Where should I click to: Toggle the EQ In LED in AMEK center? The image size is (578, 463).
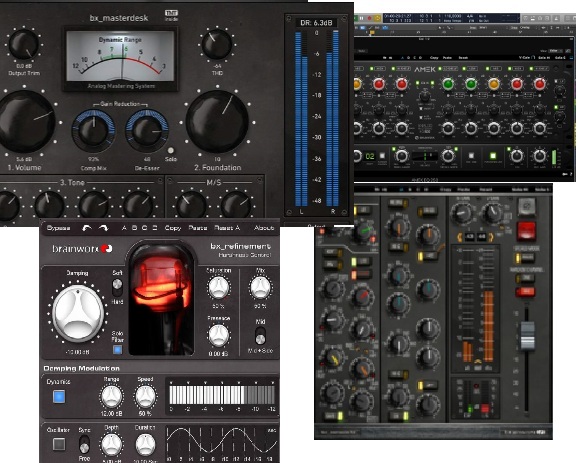point(417,83)
